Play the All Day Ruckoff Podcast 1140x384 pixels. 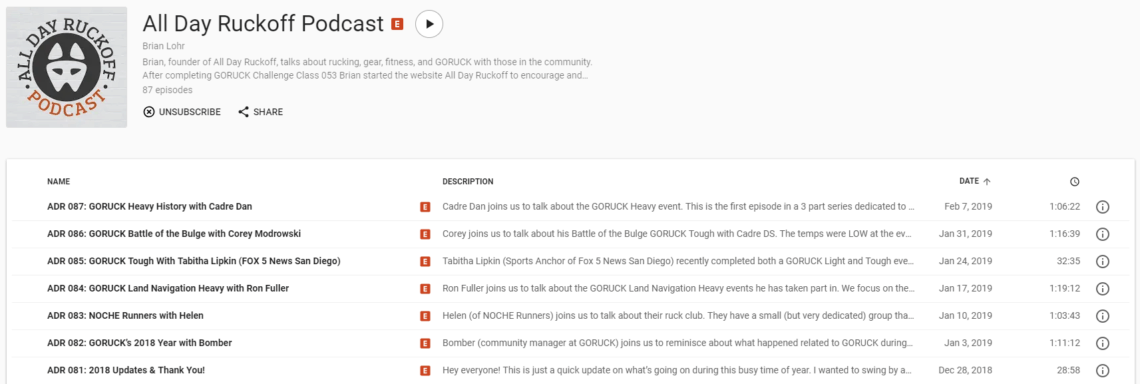click(429, 24)
